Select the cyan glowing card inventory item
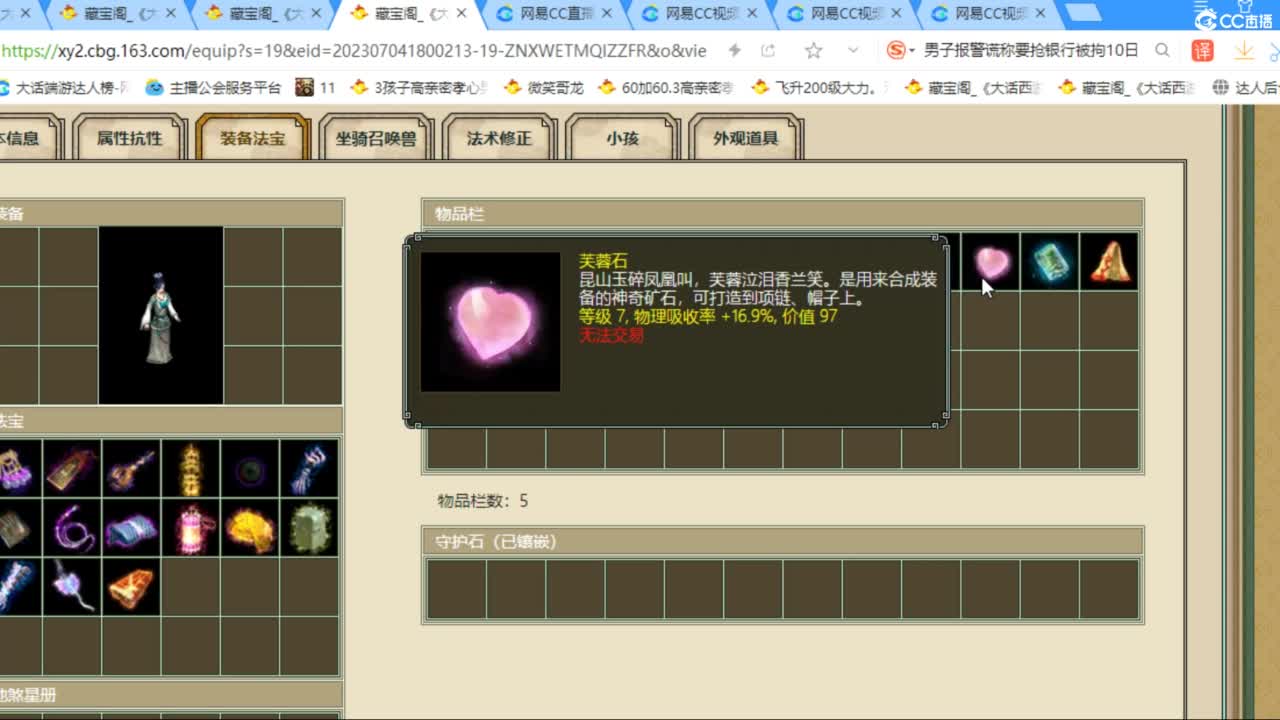 coord(1050,262)
